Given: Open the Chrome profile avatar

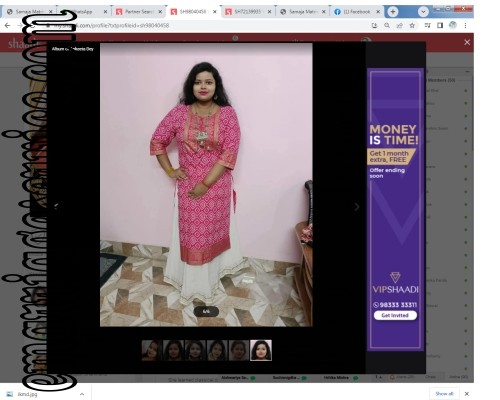Looking at the screenshot, I should [x=453, y=25].
